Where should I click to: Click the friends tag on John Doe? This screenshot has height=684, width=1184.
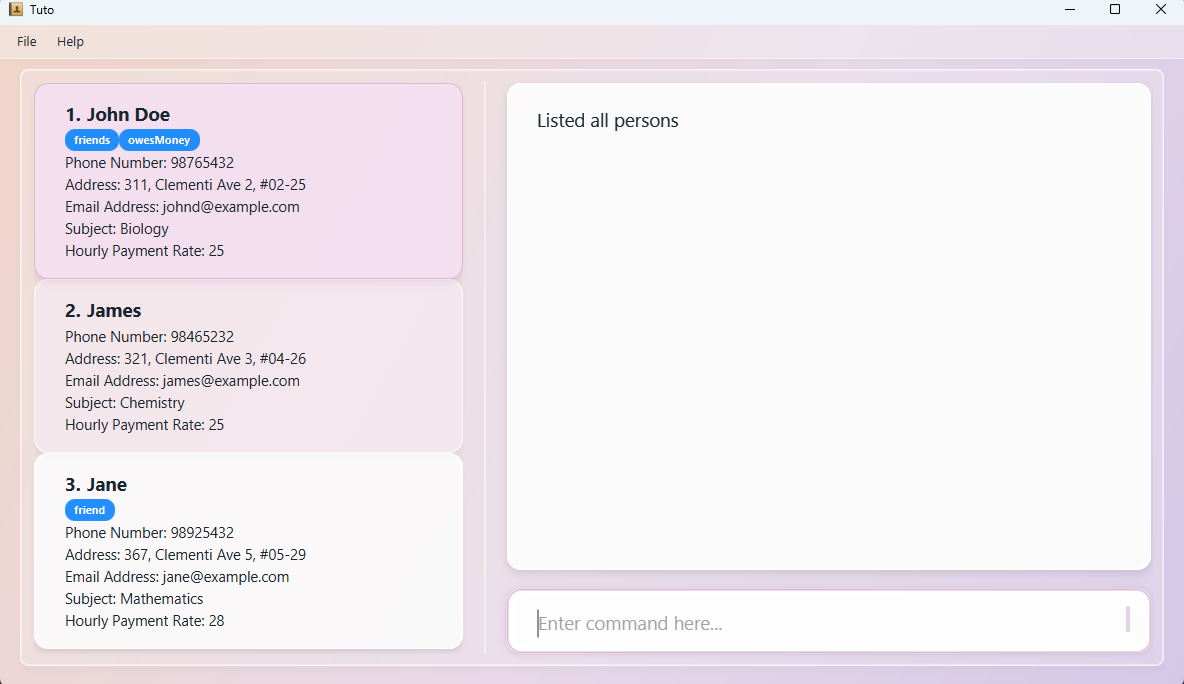click(92, 140)
